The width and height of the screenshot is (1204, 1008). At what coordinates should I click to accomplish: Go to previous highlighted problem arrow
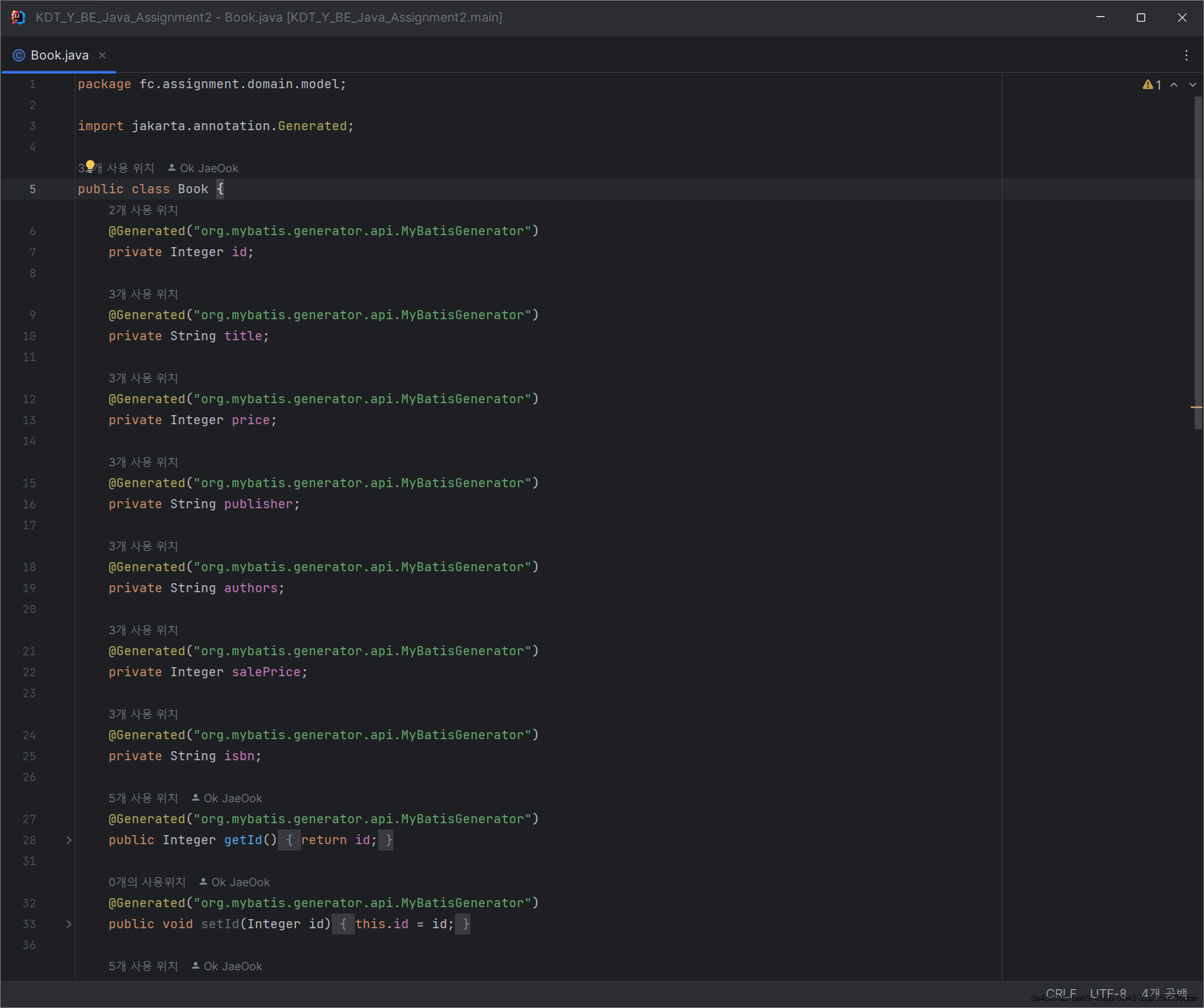click(1174, 85)
